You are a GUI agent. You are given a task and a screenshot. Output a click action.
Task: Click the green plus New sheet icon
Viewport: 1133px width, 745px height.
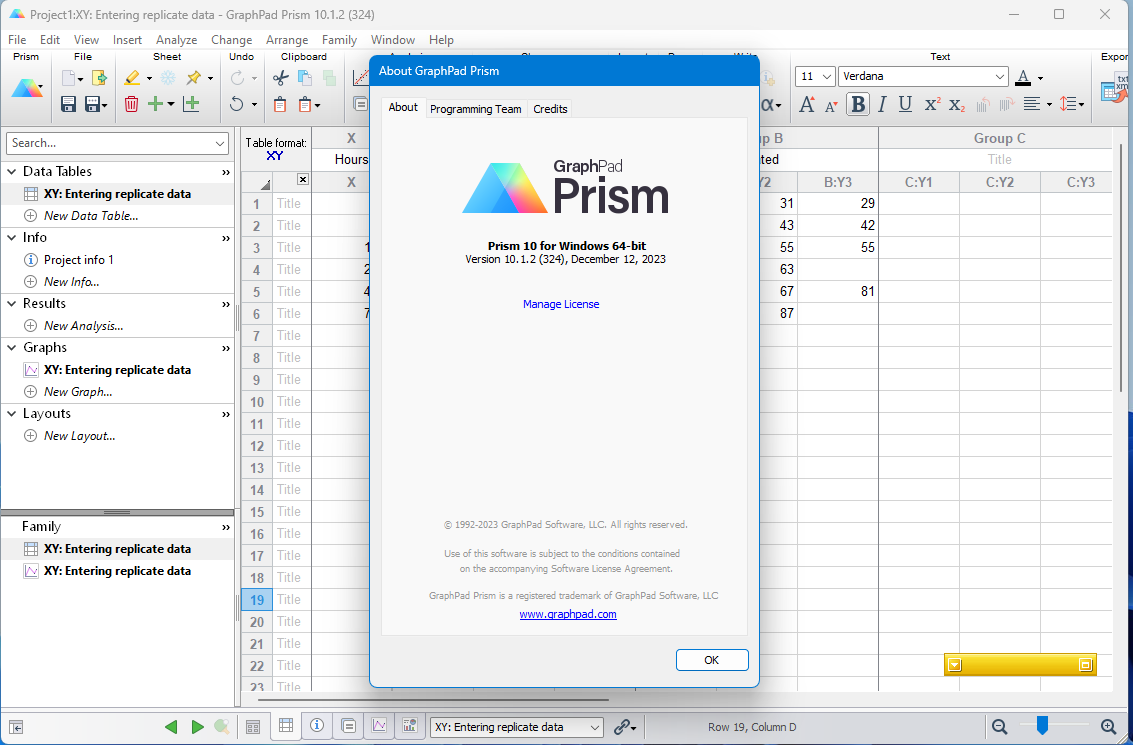tap(154, 104)
